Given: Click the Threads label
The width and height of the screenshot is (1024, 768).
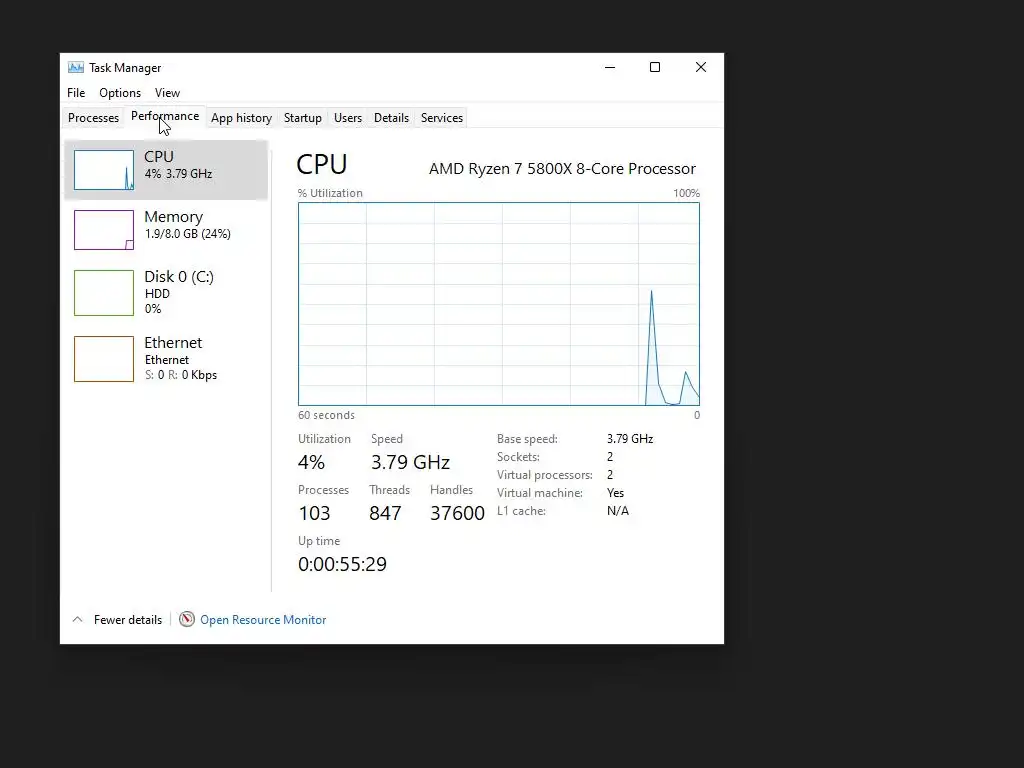Looking at the screenshot, I should [x=389, y=490].
